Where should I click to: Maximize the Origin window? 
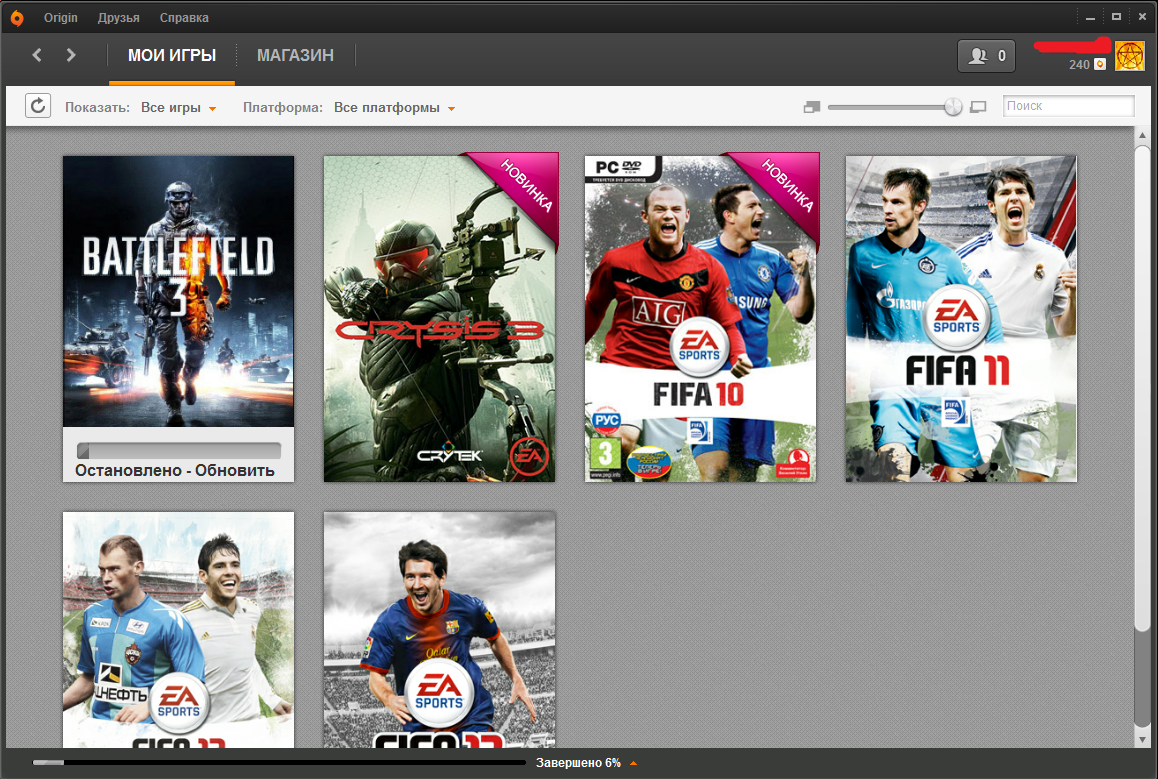(x=1116, y=17)
